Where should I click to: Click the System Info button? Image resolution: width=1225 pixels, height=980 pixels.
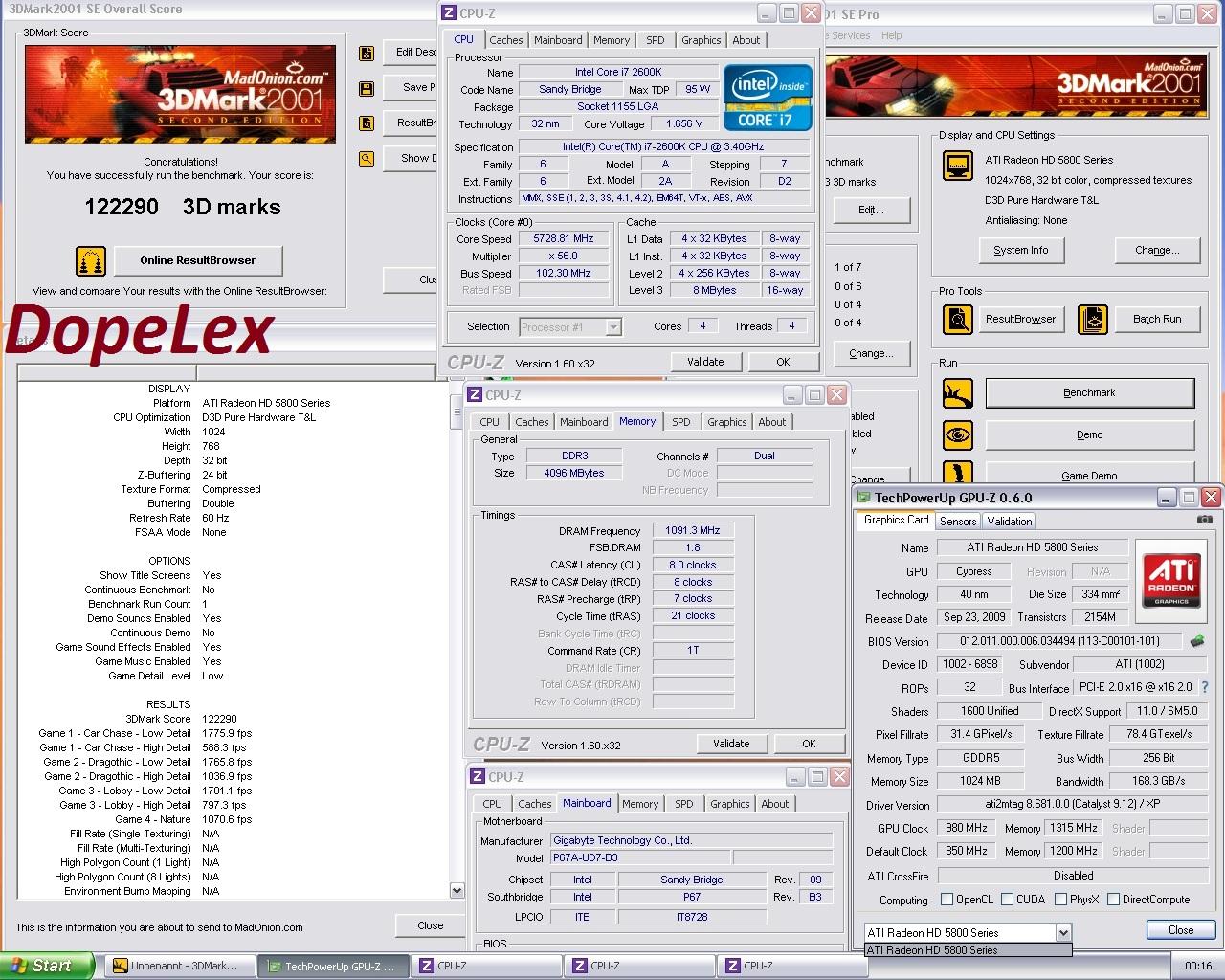click(1020, 250)
